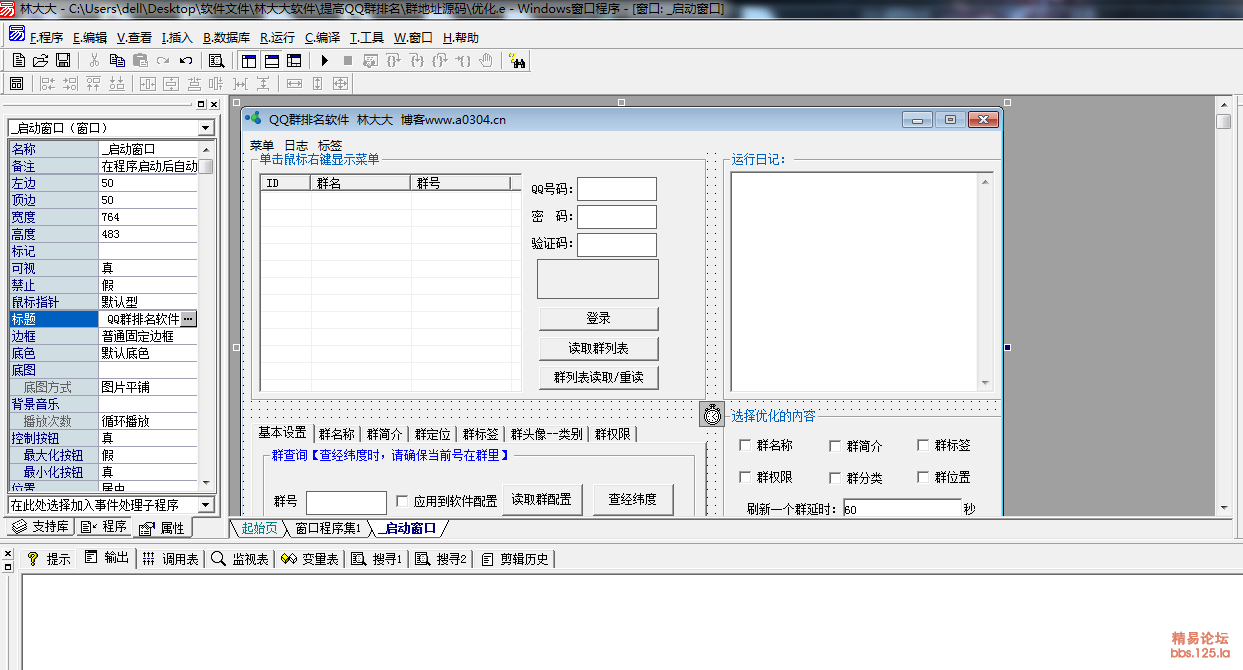Open the event handler subroutine dropdown
The width and height of the screenshot is (1243, 670).
206,506
